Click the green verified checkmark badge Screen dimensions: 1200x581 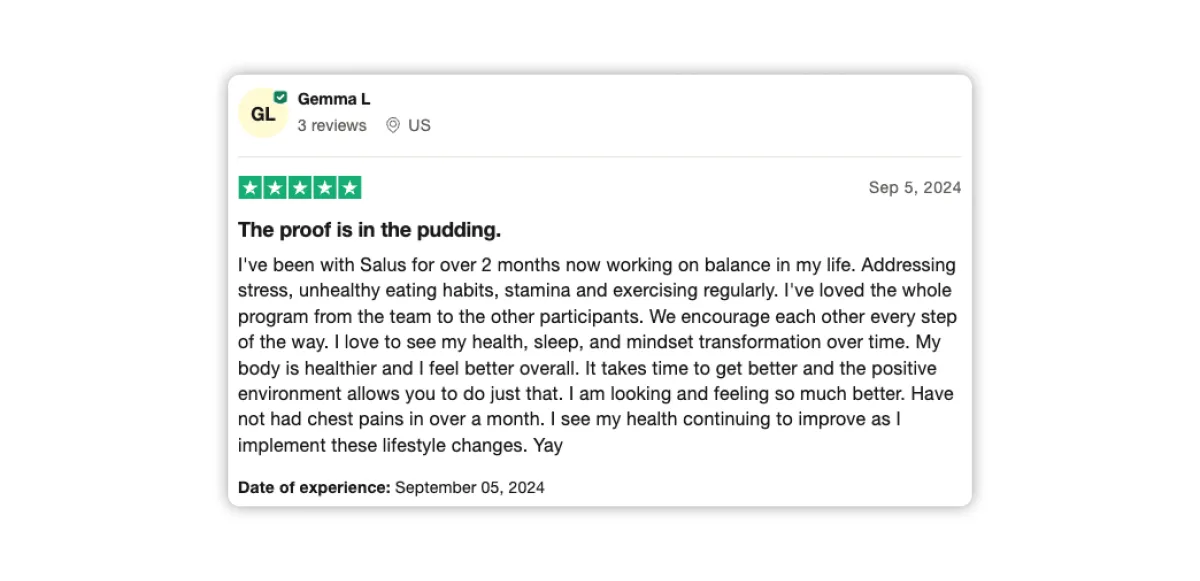coord(281,97)
